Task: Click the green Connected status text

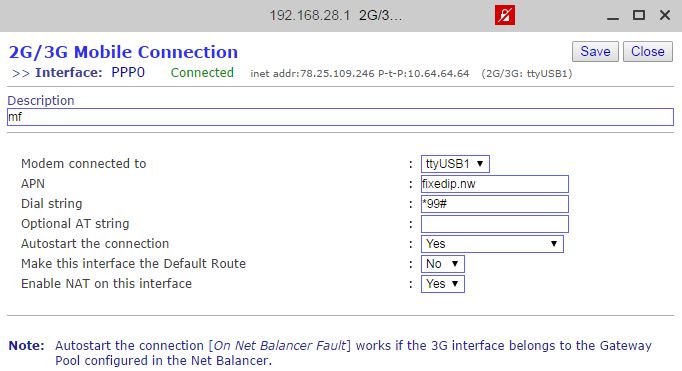Action: (202, 73)
